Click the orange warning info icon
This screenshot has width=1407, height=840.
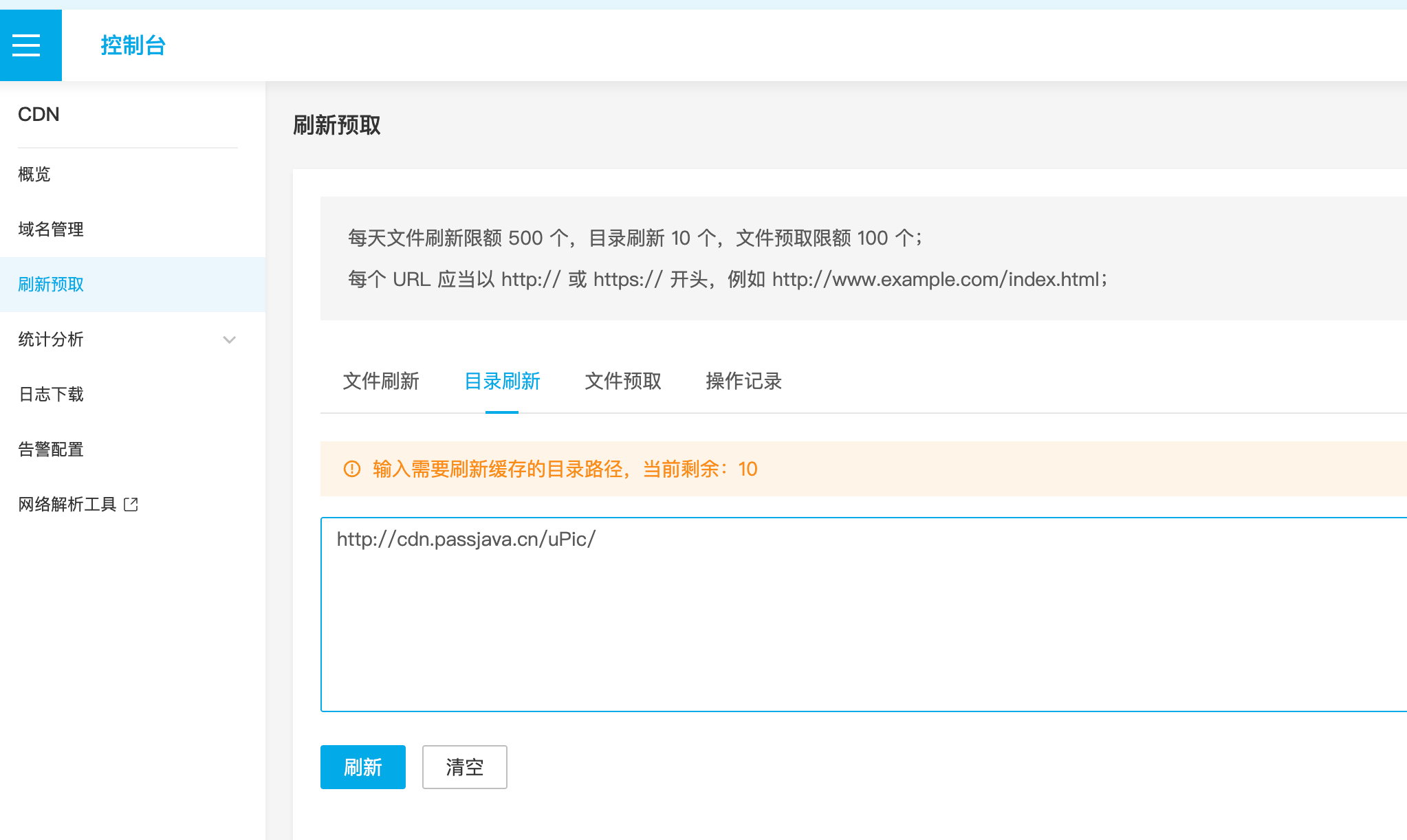tap(351, 469)
